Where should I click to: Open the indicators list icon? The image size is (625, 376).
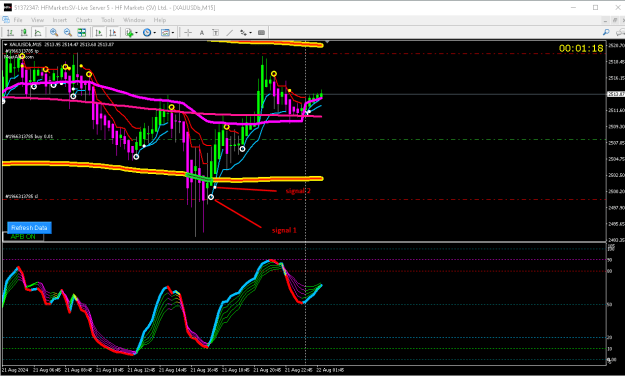coord(129,33)
